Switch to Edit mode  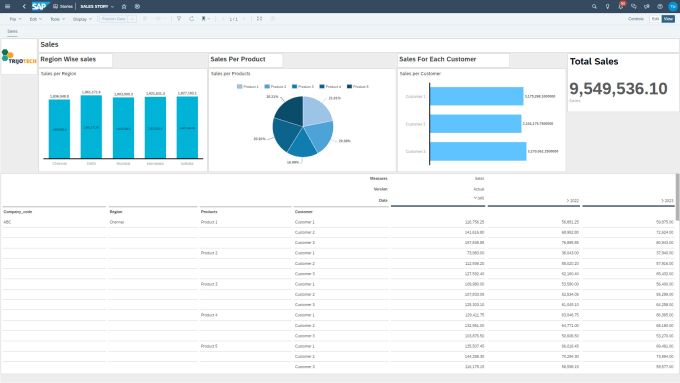coord(655,19)
